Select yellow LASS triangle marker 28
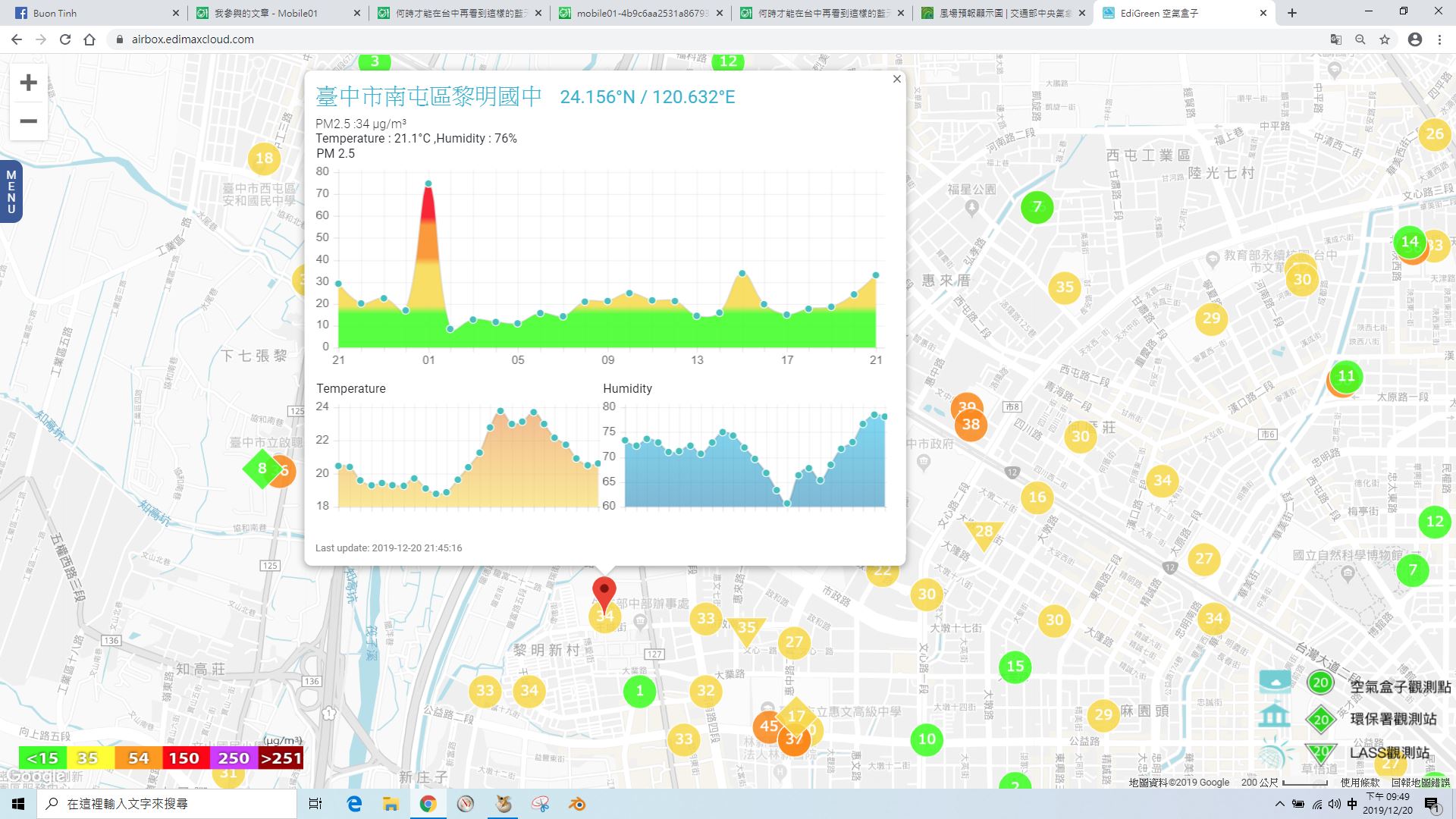The width and height of the screenshot is (1456, 819). [984, 533]
